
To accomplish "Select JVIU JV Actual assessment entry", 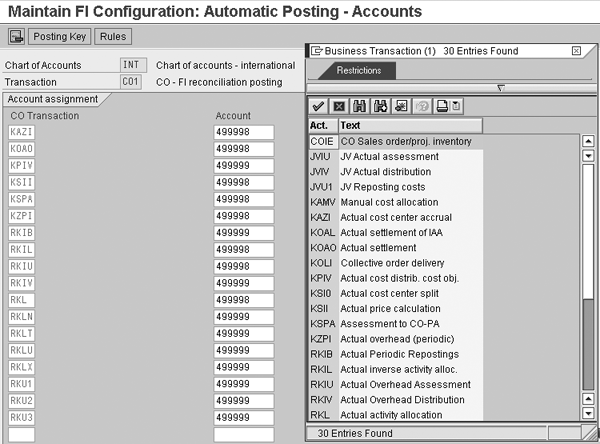I will (396, 157).
